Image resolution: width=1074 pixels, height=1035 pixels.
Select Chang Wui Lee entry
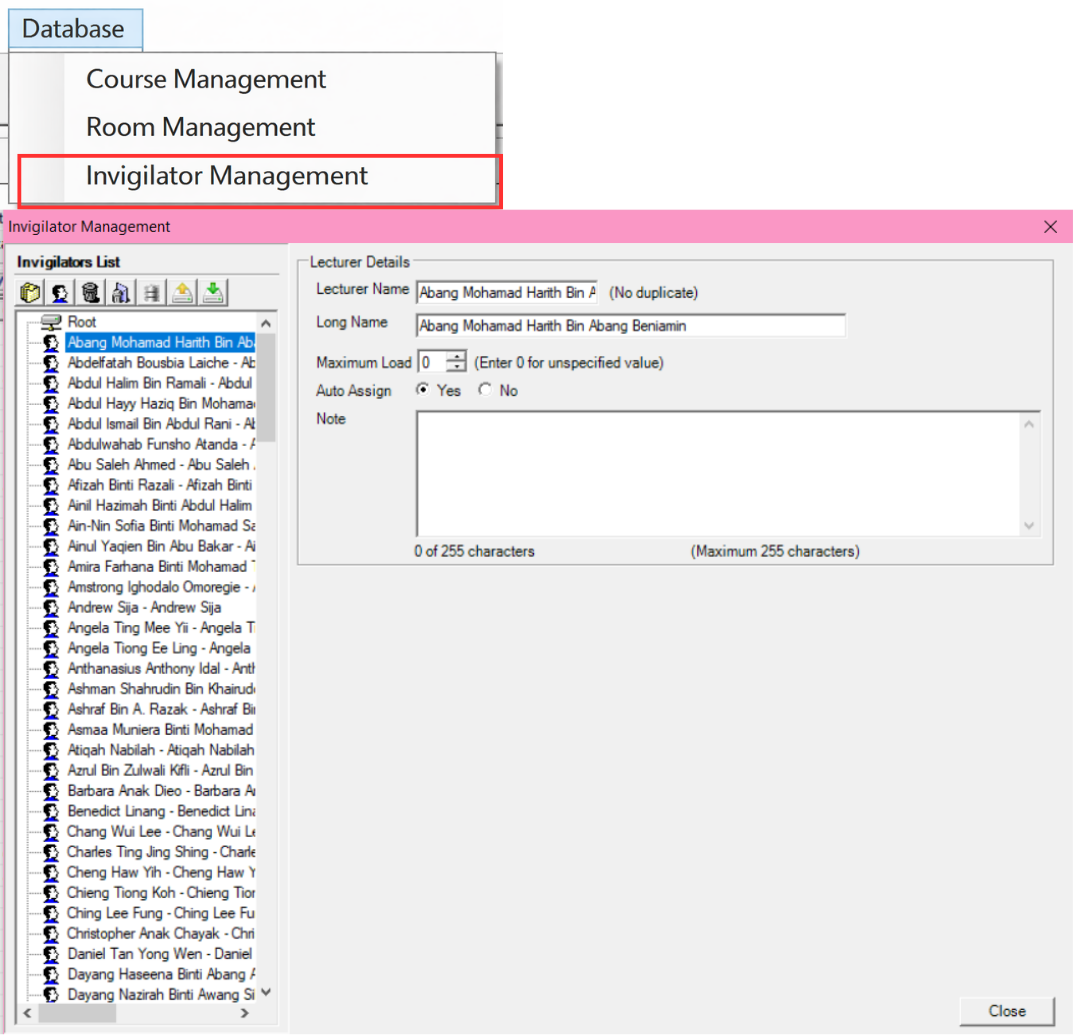160,832
